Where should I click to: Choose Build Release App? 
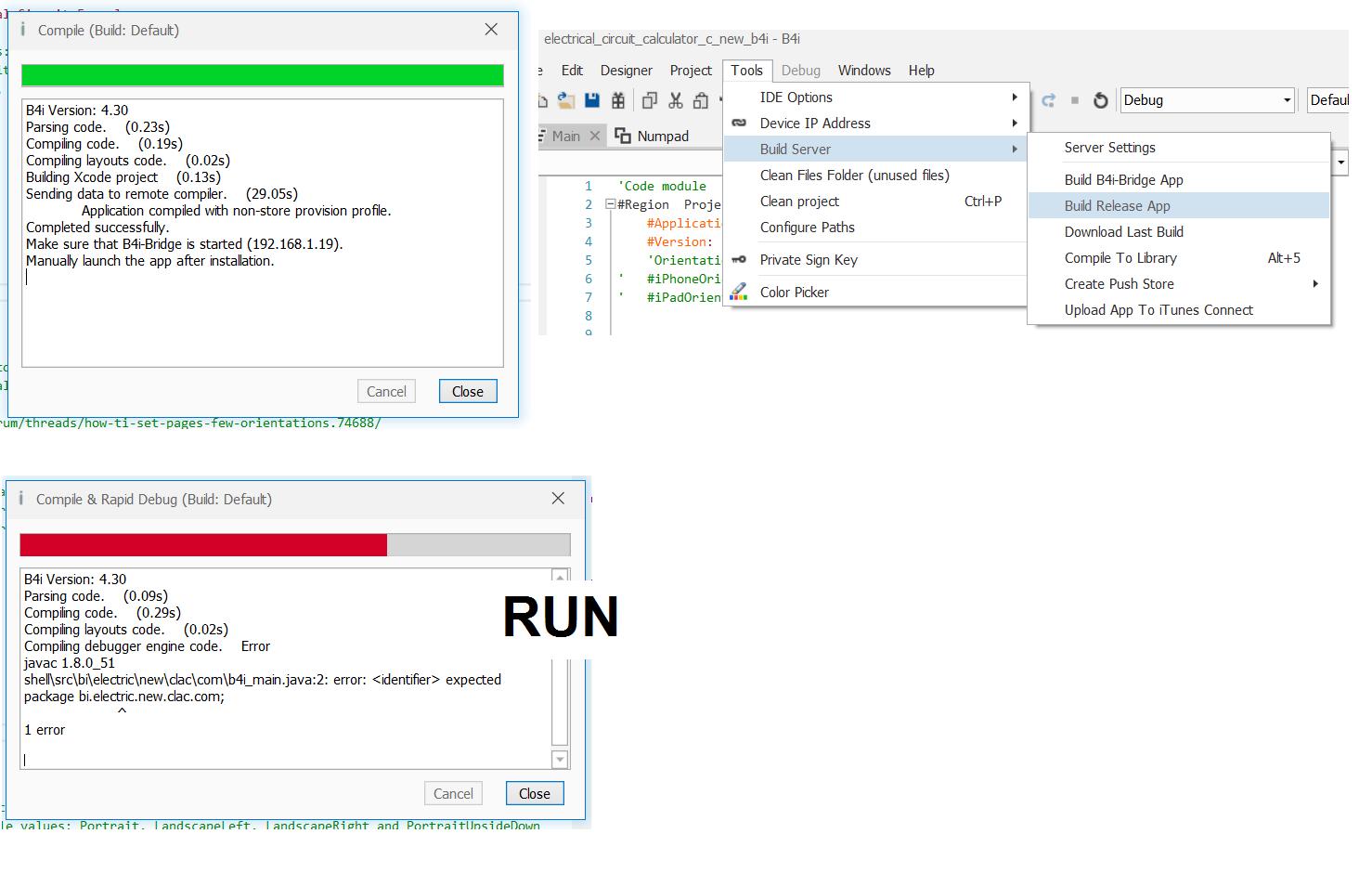point(1179,206)
